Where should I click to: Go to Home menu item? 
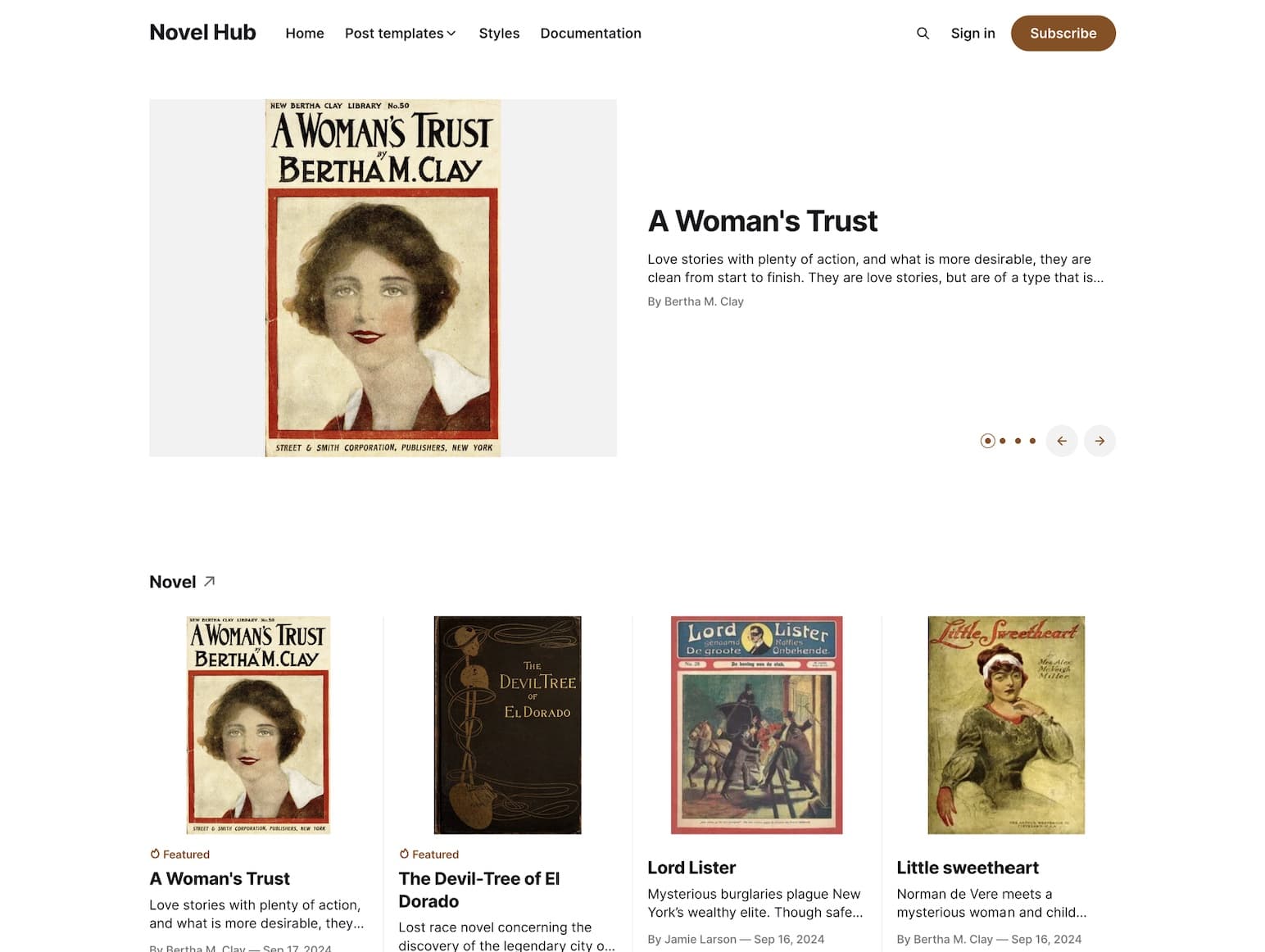coord(305,34)
